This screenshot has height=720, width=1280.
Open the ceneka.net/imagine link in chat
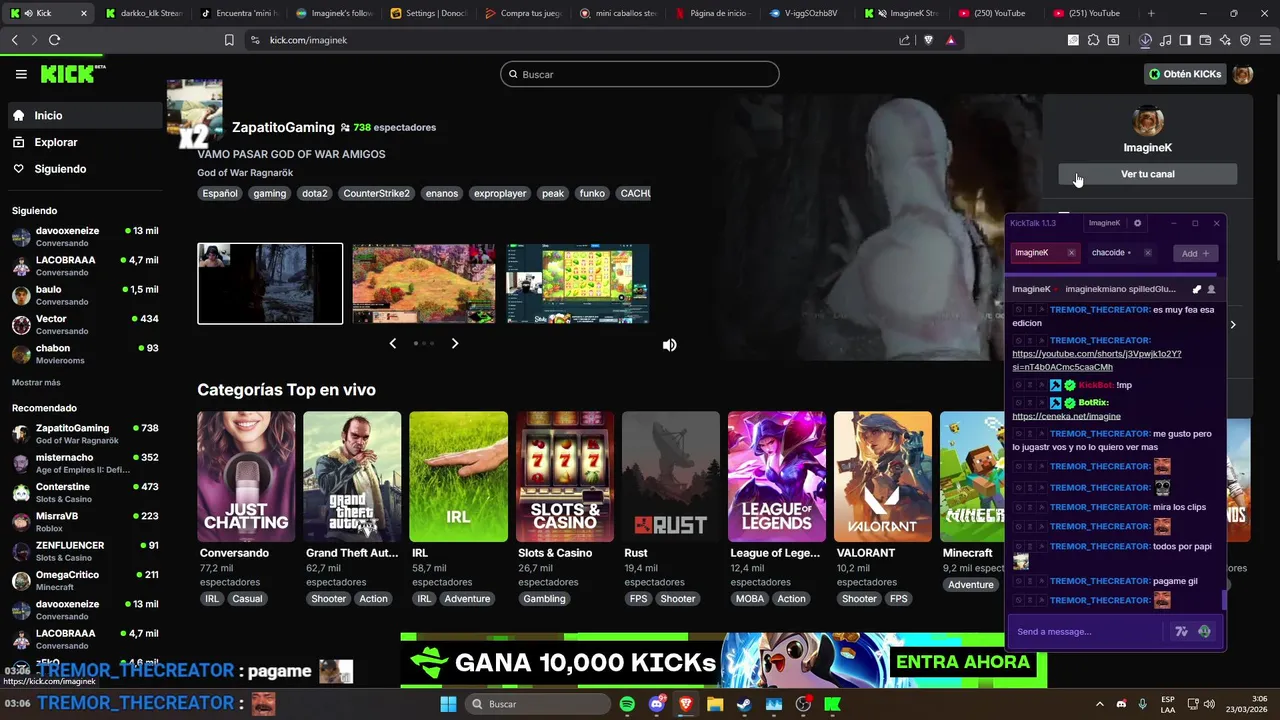pyautogui.click(x=1066, y=416)
